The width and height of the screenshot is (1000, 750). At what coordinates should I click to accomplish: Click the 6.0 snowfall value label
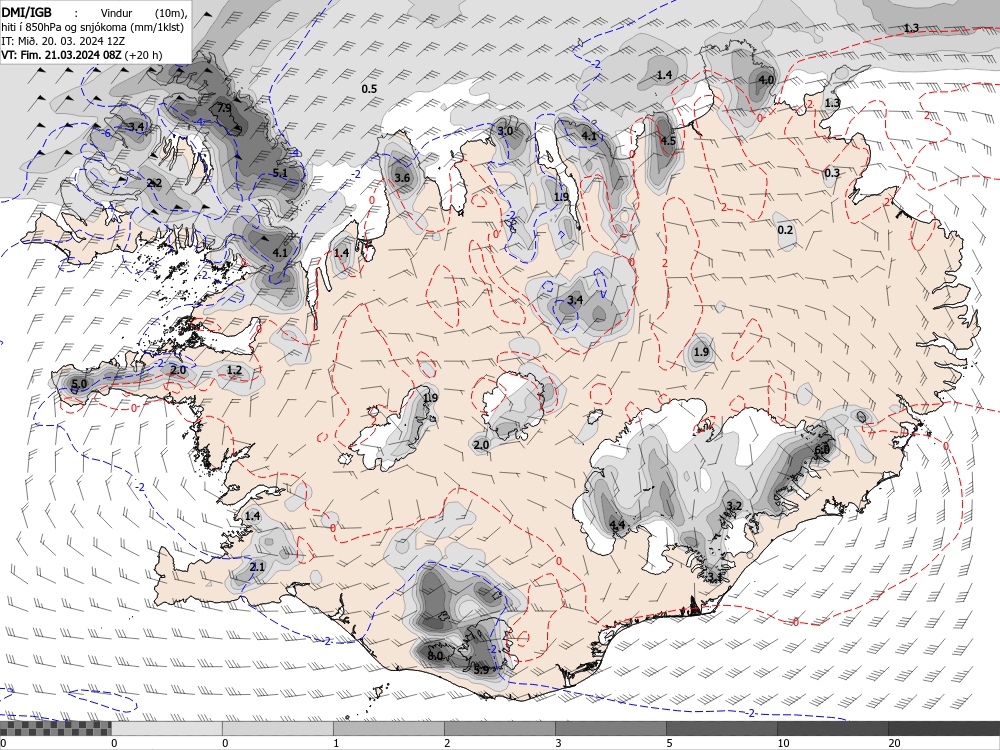coord(822,449)
